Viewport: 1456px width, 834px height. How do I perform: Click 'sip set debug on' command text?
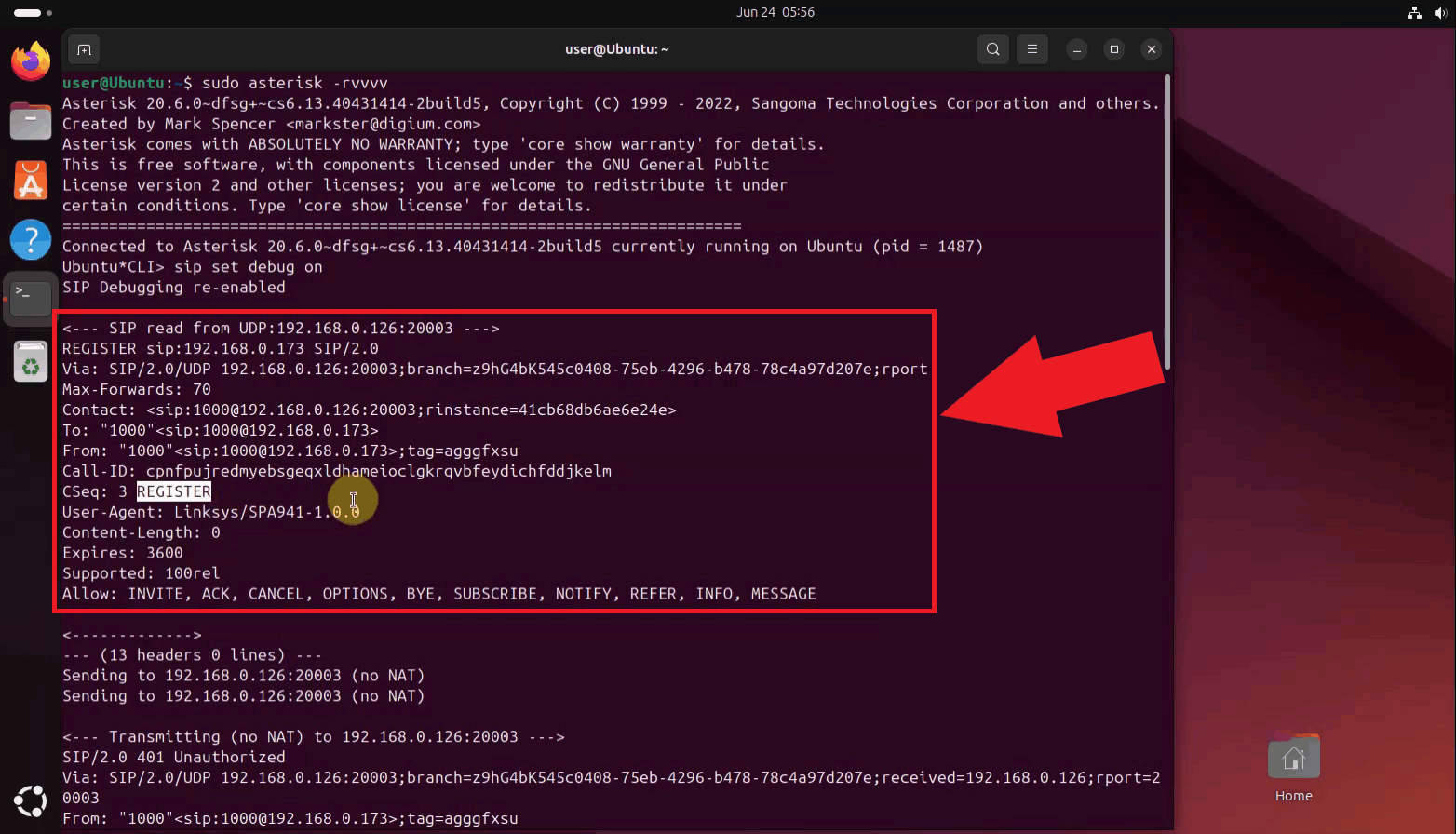coord(249,267)
